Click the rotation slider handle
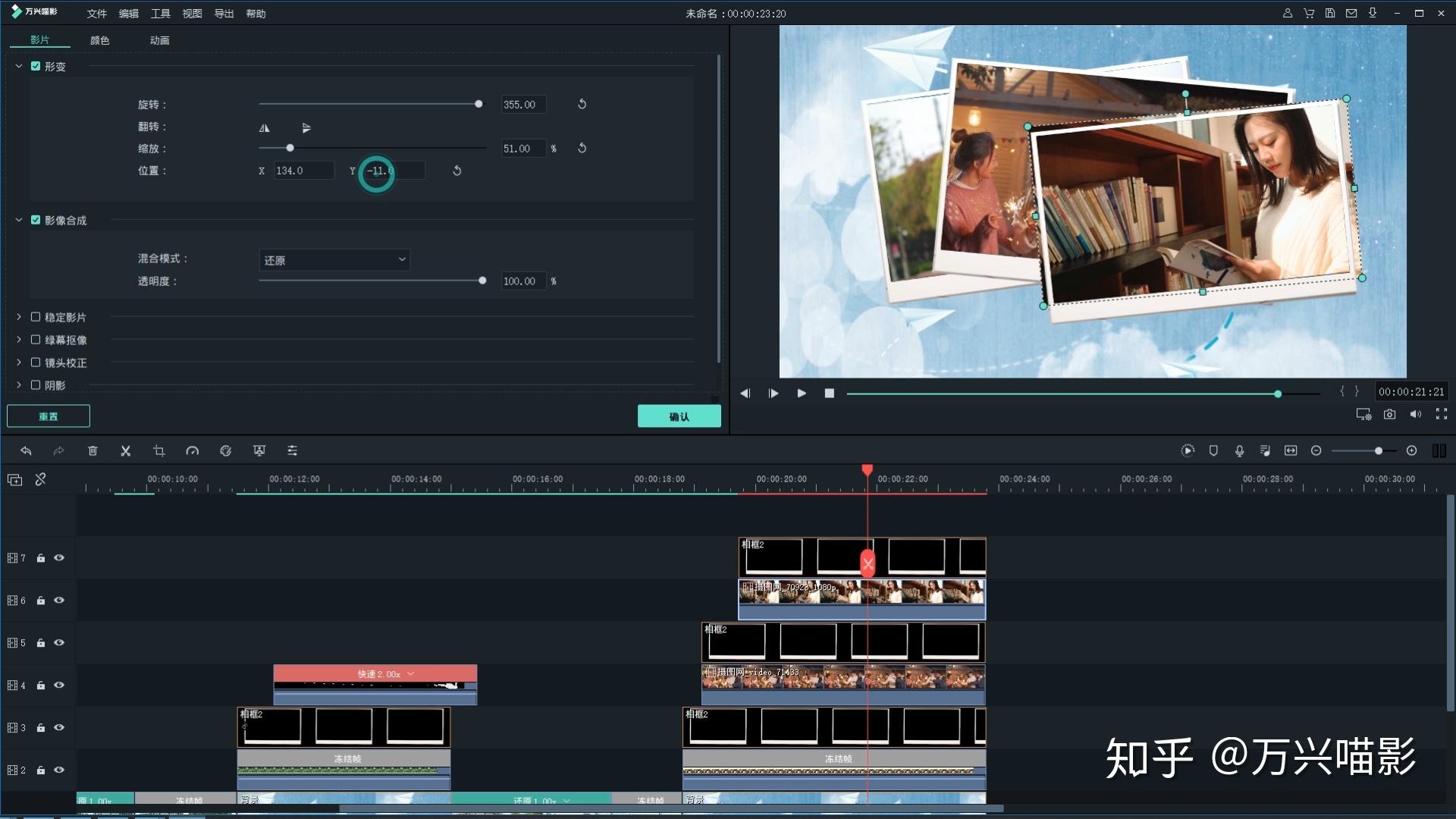1456x819 pixels. (479, 104)
